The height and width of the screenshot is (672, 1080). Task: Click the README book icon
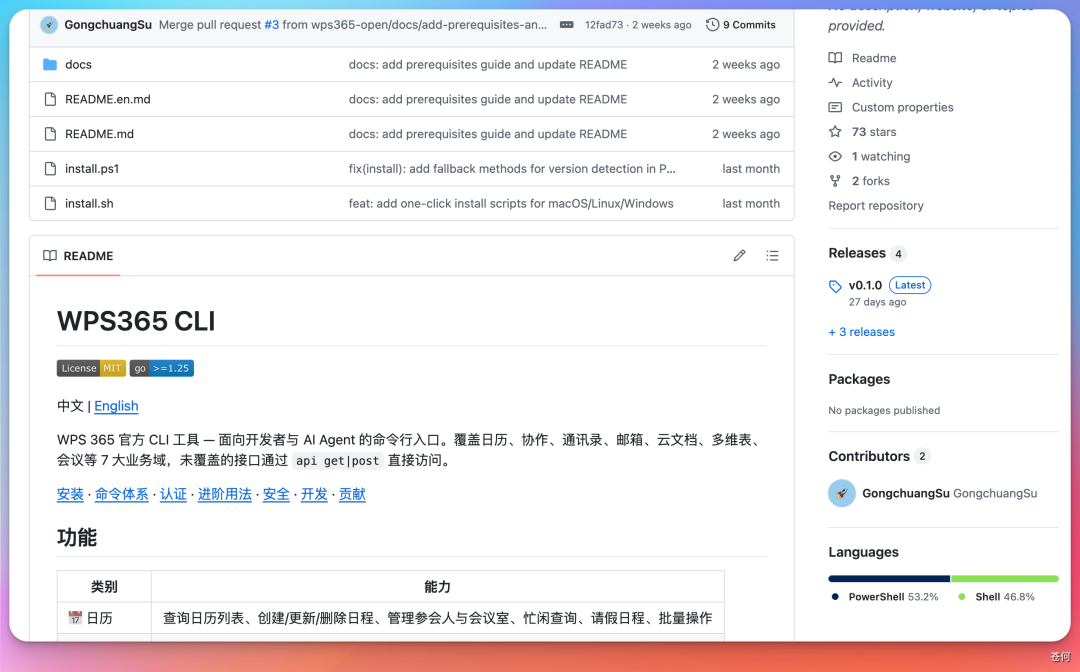pyautogui.click(x=50, y=255)
